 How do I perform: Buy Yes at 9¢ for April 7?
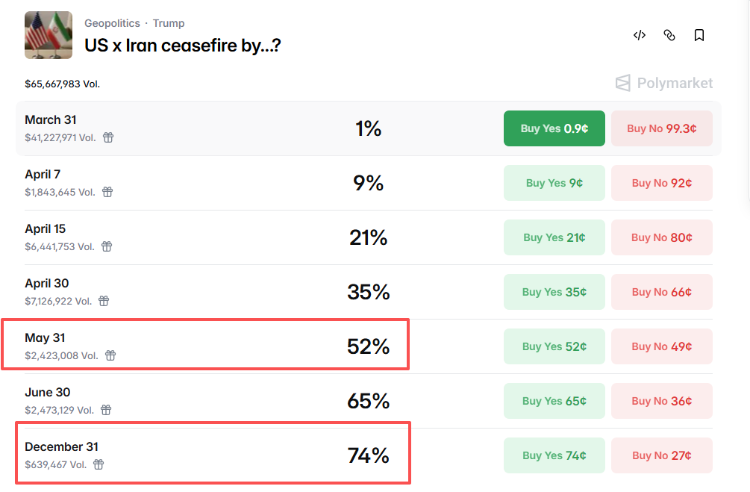point(554,183)
